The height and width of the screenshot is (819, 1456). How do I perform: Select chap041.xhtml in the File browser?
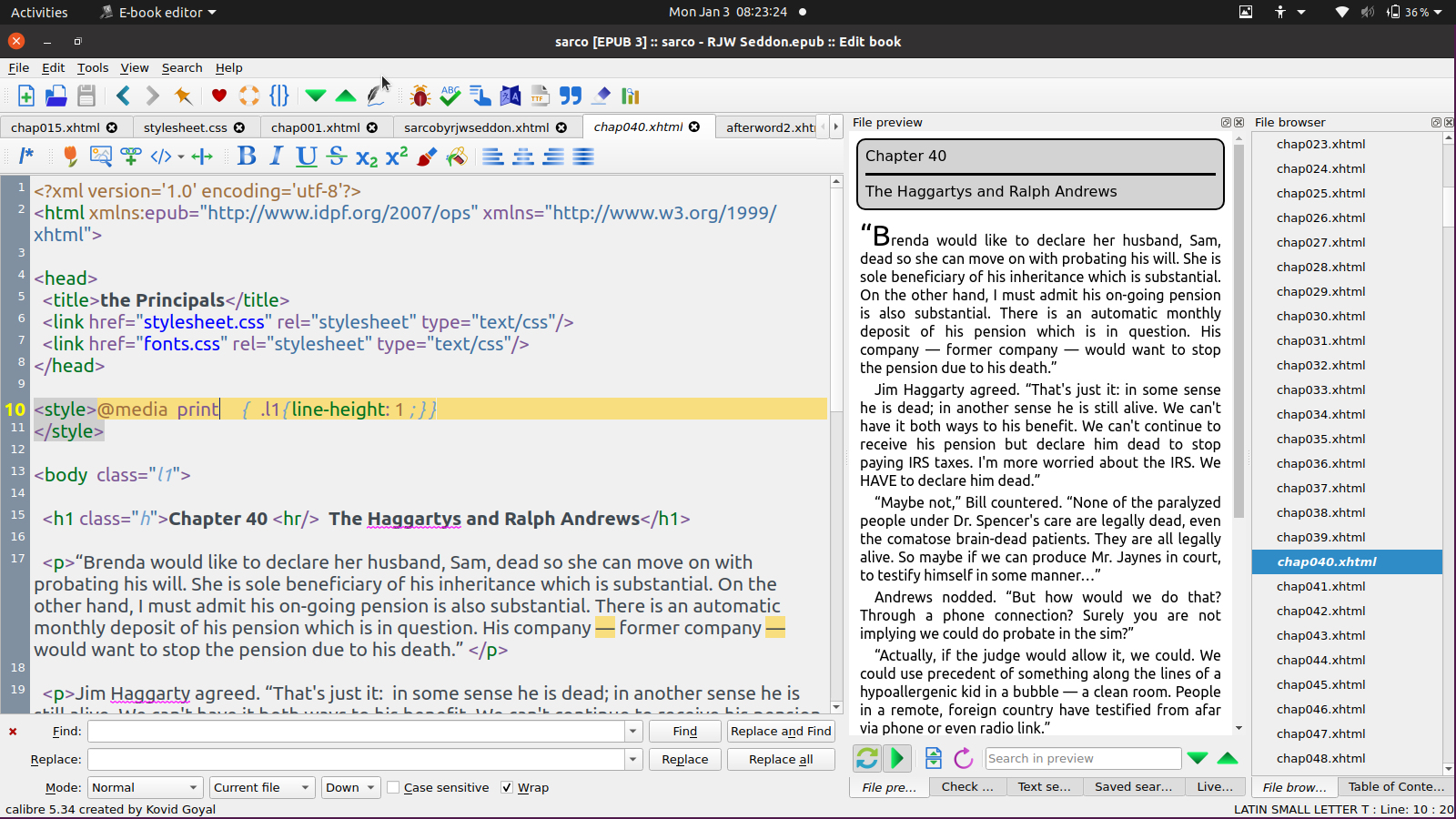tap(1320, 587)
